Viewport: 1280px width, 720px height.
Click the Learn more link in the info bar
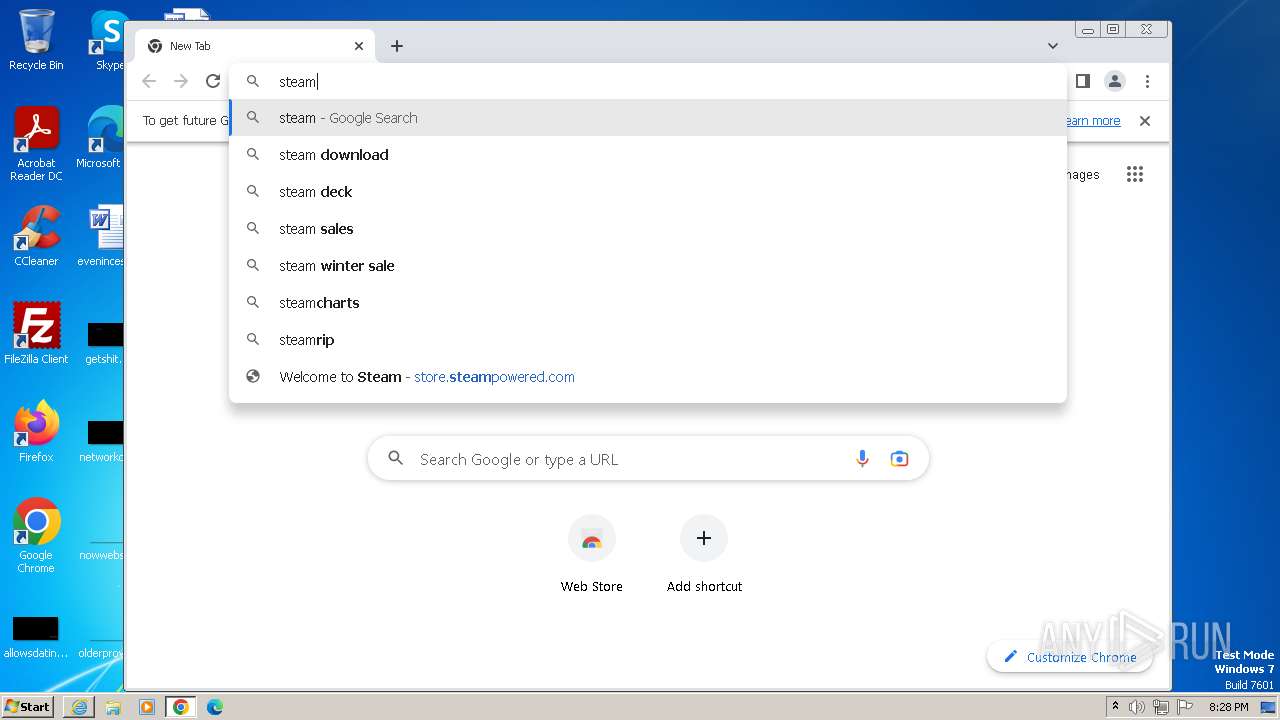(1093, 121)
